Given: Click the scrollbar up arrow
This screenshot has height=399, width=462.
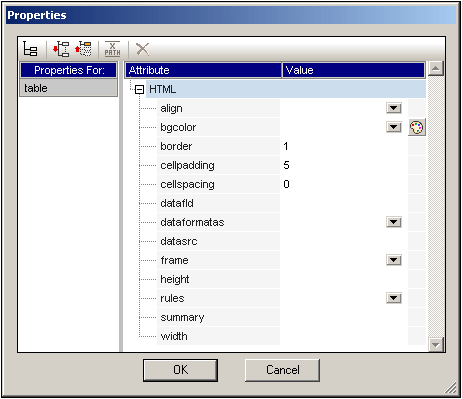Looking at the screenshot, I should (436, 69).
